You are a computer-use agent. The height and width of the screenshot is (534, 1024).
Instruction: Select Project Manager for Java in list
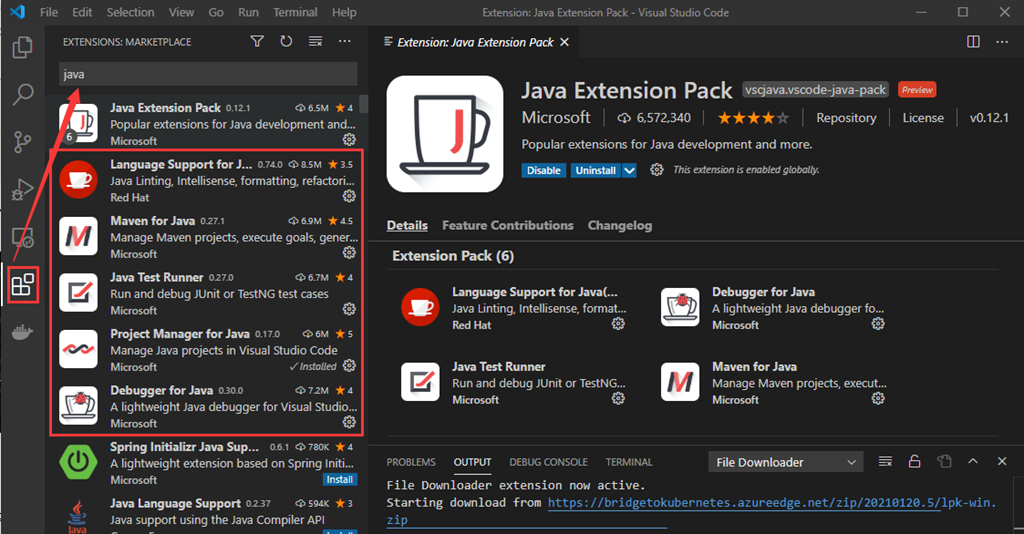(x=206, y=350)
